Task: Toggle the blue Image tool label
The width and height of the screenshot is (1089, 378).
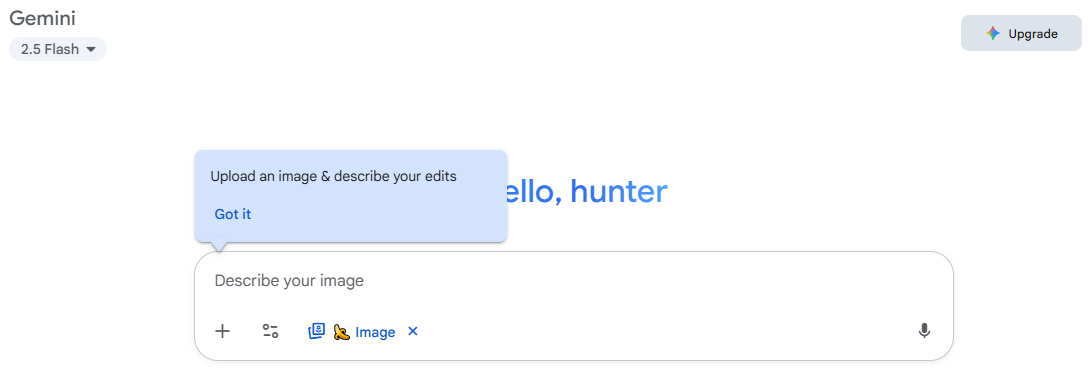Action: 375,332
